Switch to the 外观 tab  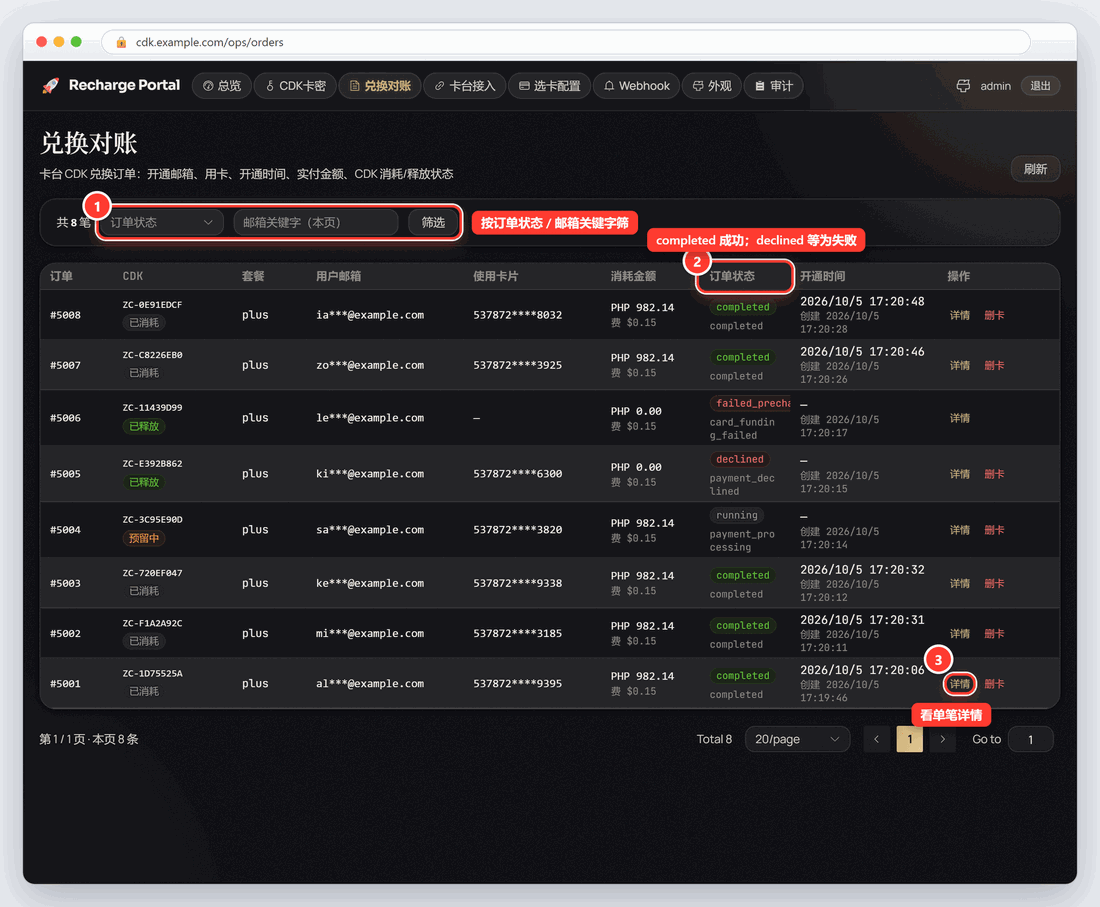tap(712, 86)
